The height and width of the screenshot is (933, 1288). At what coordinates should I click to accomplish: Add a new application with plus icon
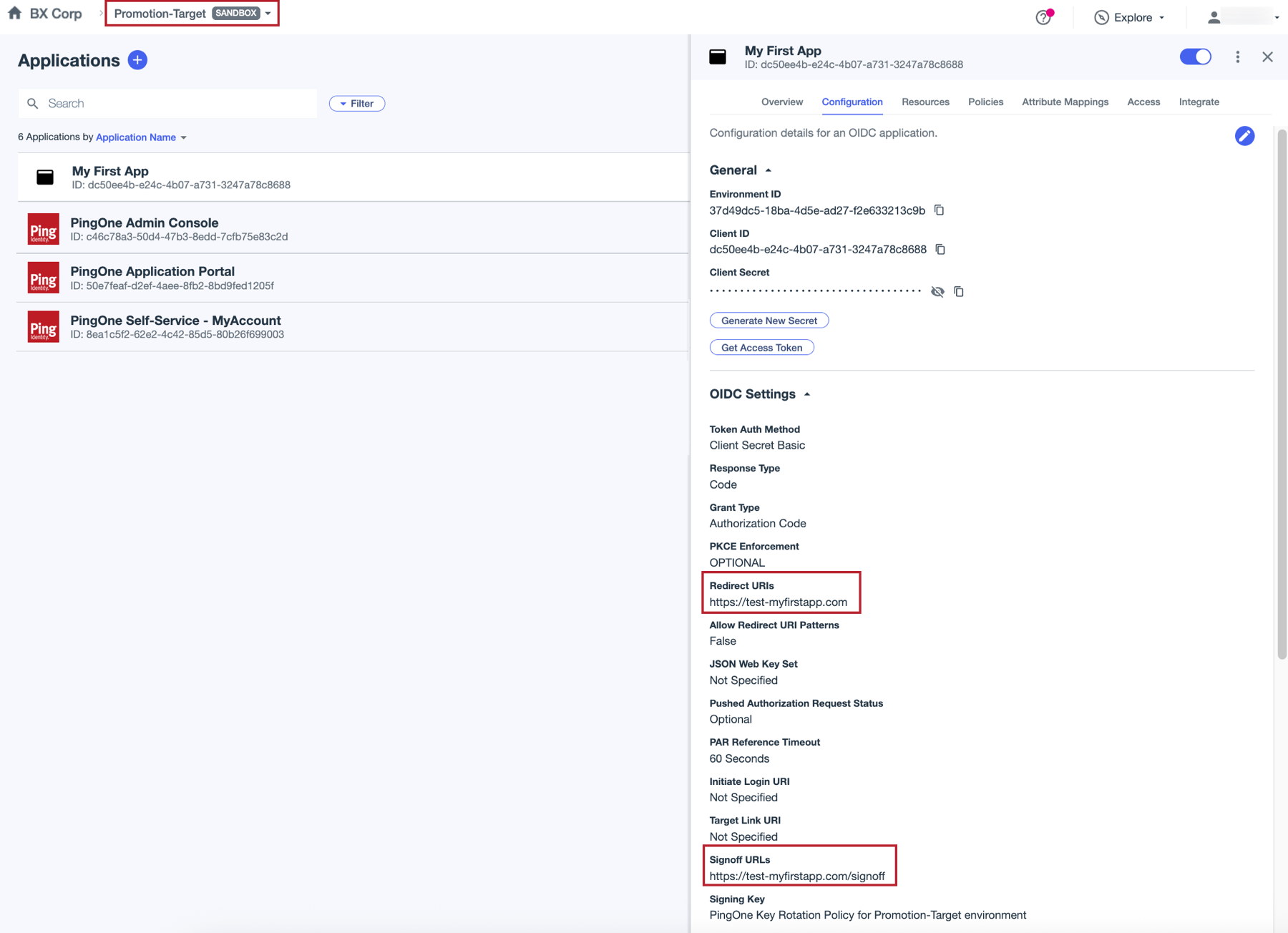pos(137,60)
